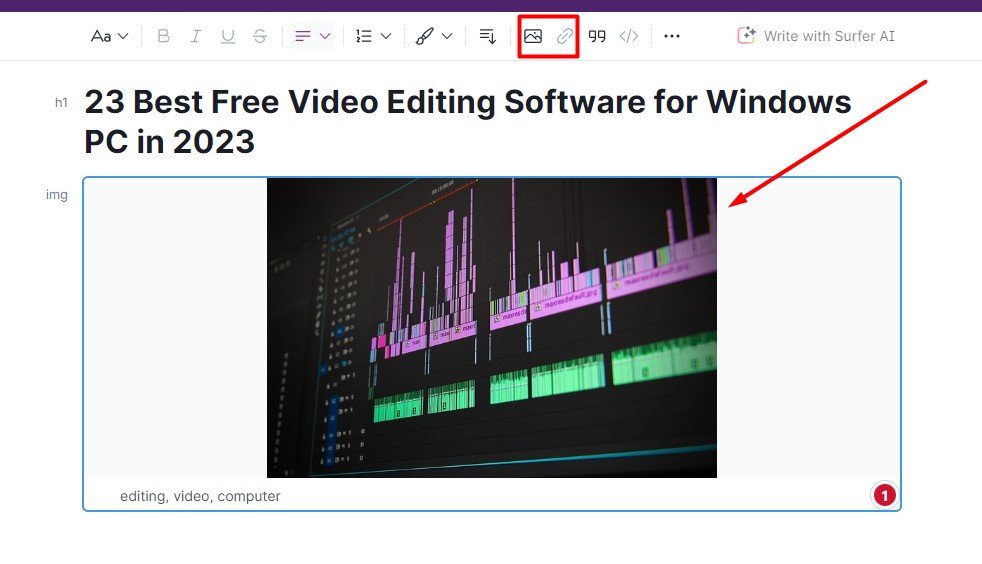Toggle underline formatting
The width and height of the screenshot is (982, 564).
[228, 36]
